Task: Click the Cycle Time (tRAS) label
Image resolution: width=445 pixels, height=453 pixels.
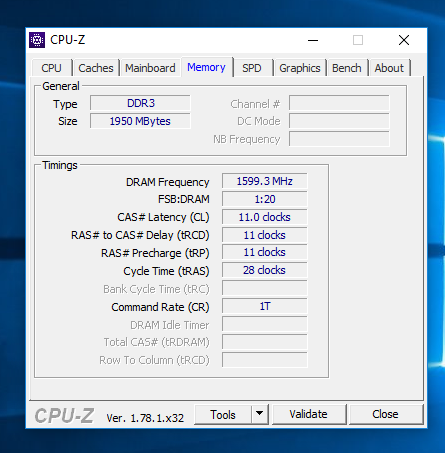Action: [x=166, y=271]
